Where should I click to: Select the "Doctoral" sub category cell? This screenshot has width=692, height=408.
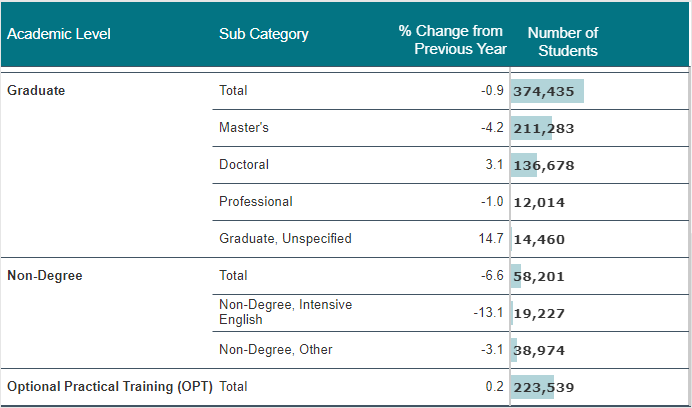[244, 165]
